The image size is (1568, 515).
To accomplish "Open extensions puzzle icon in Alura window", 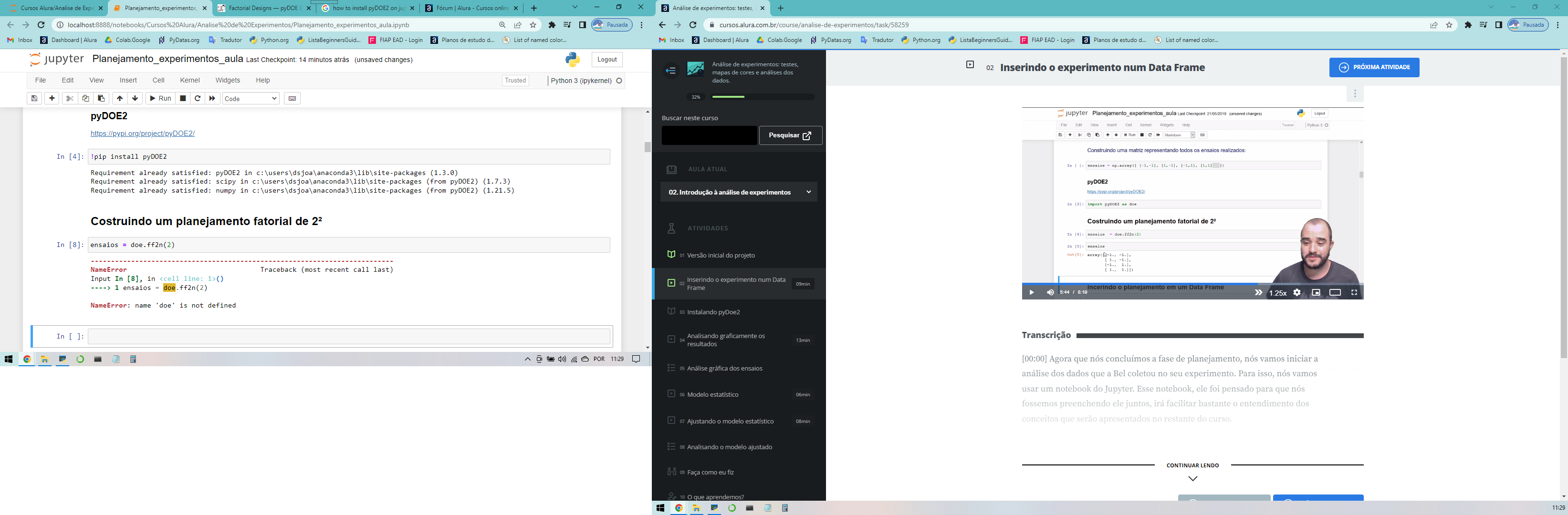I will click(1468, 25).
